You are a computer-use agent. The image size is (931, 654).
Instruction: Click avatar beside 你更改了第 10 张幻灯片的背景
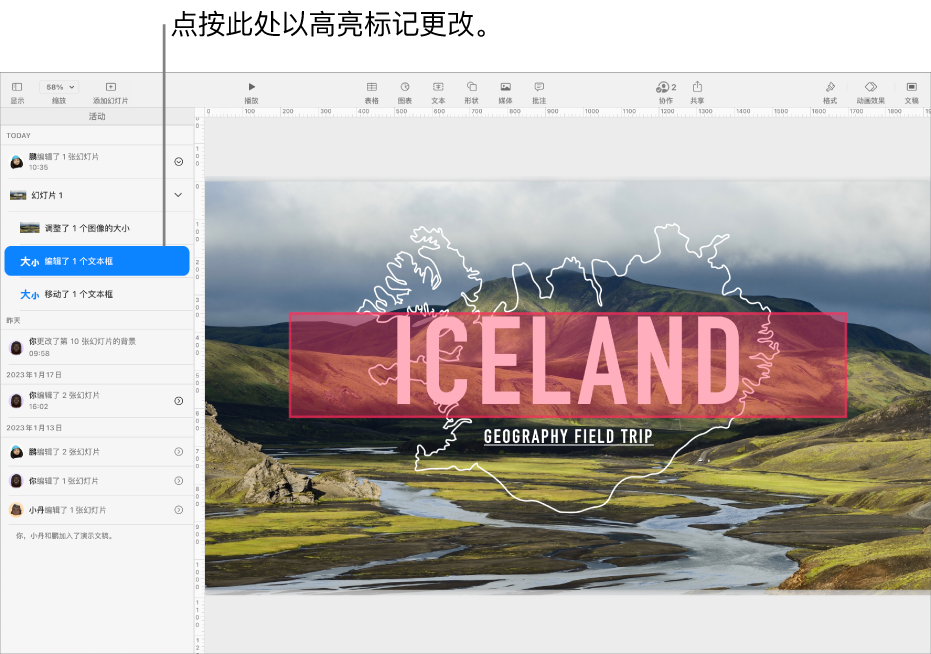tap(17, 347)
